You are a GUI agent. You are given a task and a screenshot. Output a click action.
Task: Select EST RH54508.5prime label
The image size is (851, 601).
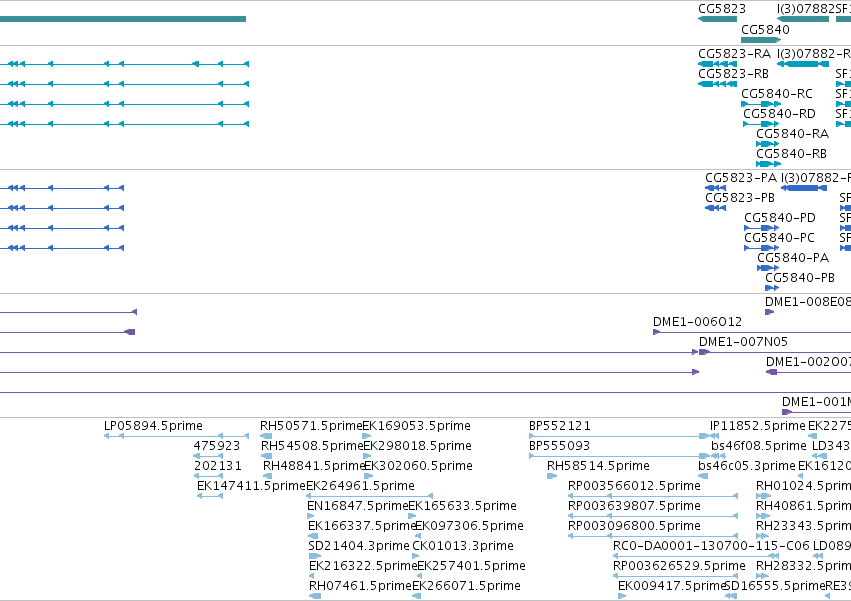312,446
